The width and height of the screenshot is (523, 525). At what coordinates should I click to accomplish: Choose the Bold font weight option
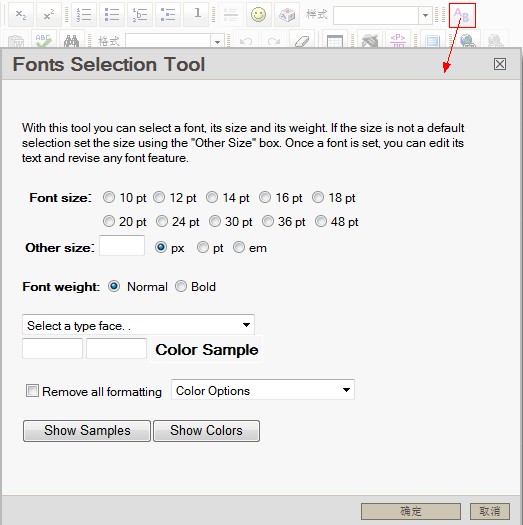tap(181, 286)
